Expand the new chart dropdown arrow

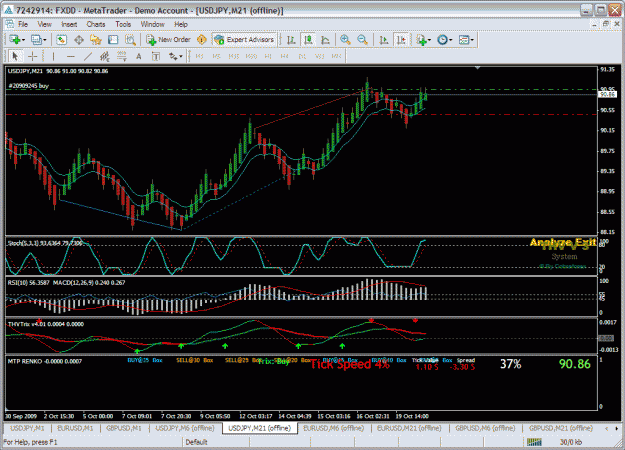(x=24, y=39)
